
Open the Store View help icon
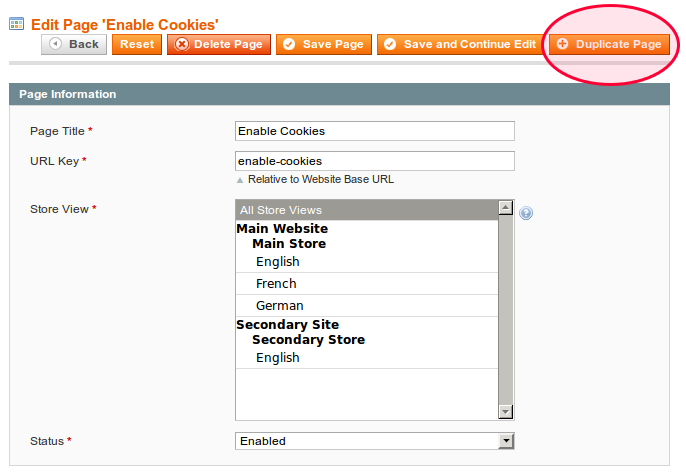coord(526,213)
